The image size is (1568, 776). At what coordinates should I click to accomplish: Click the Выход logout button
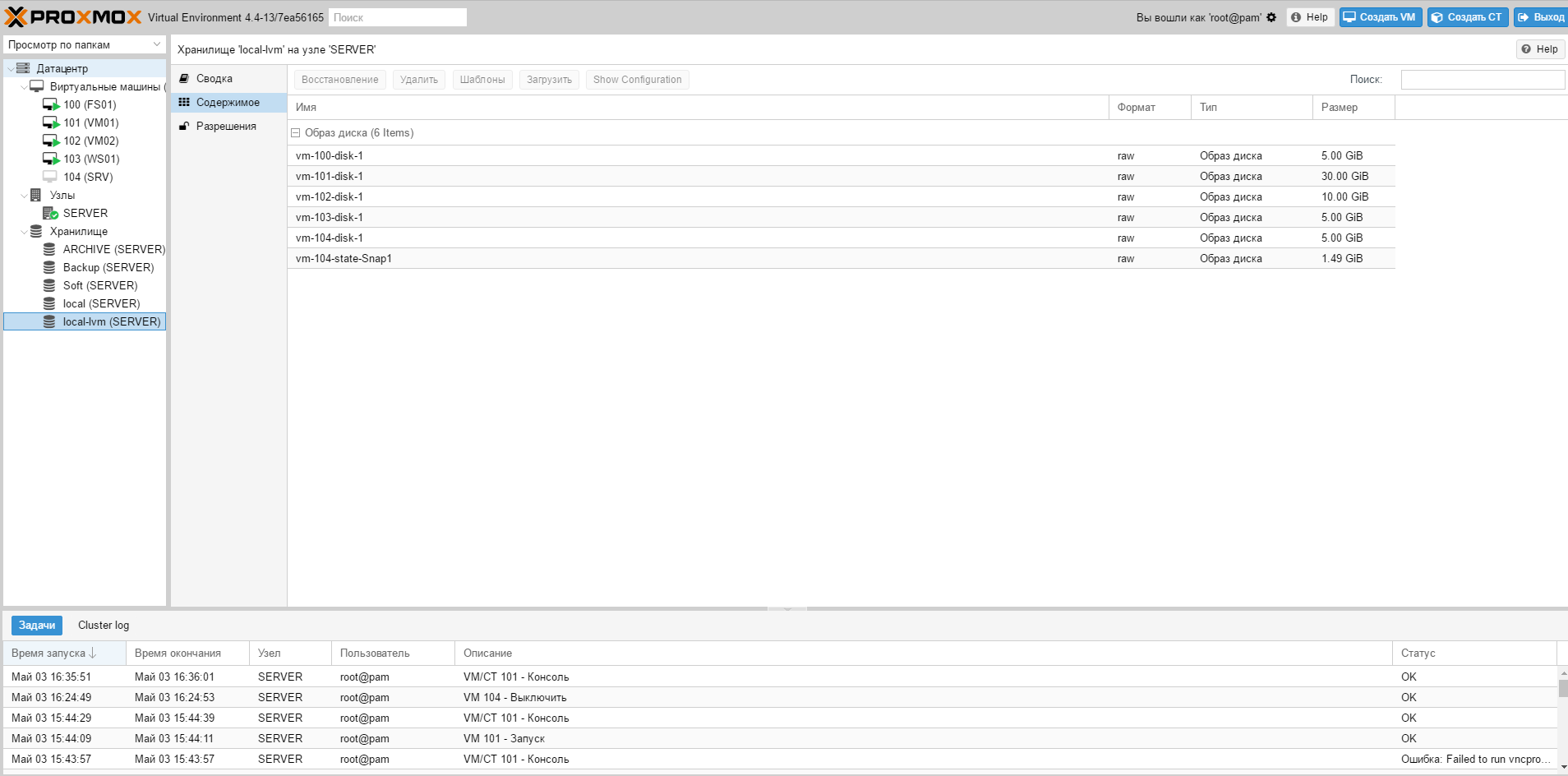click(1540, 17)
